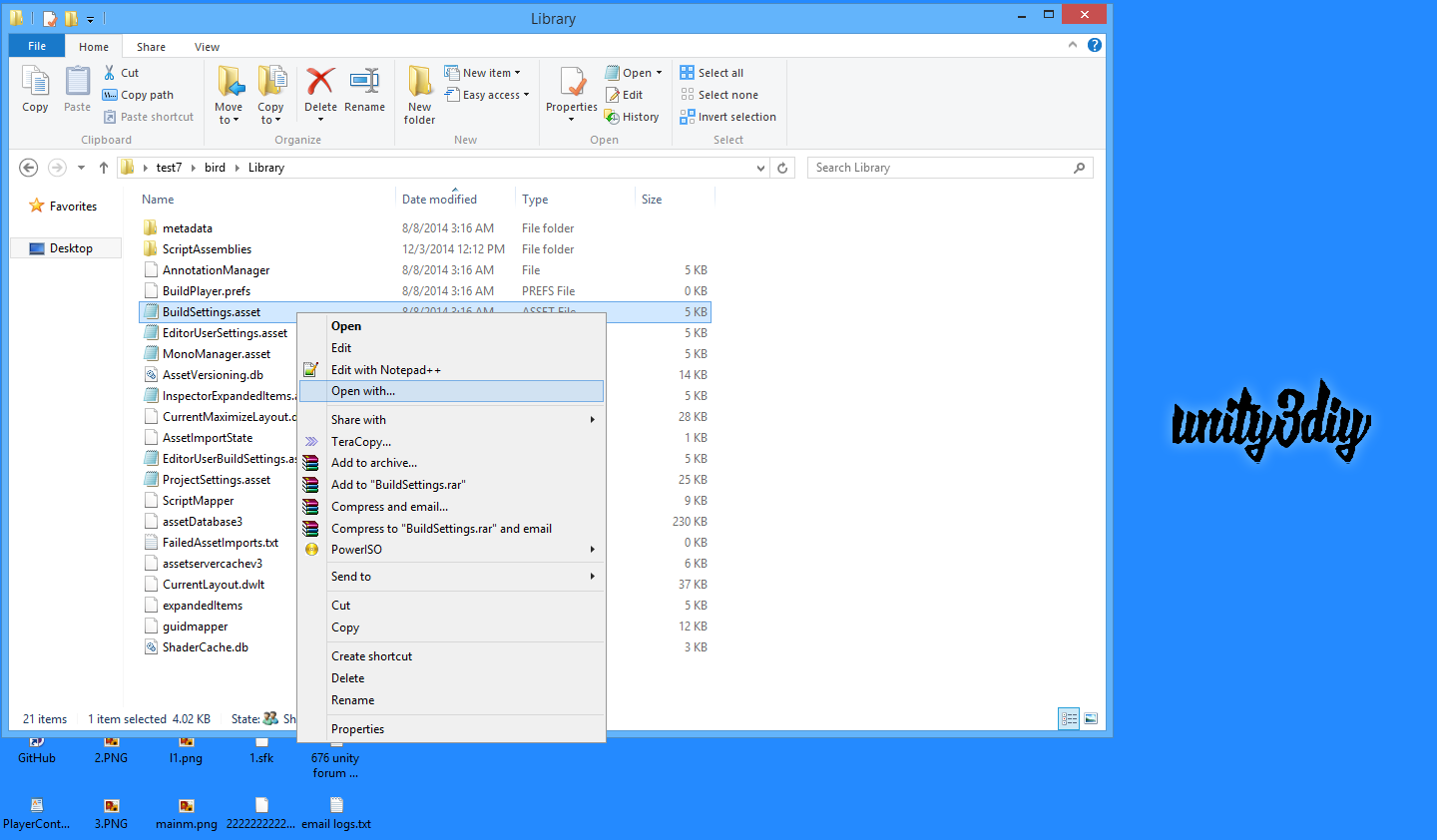
Task: Click the Up one level arrow
Action: 104,168
